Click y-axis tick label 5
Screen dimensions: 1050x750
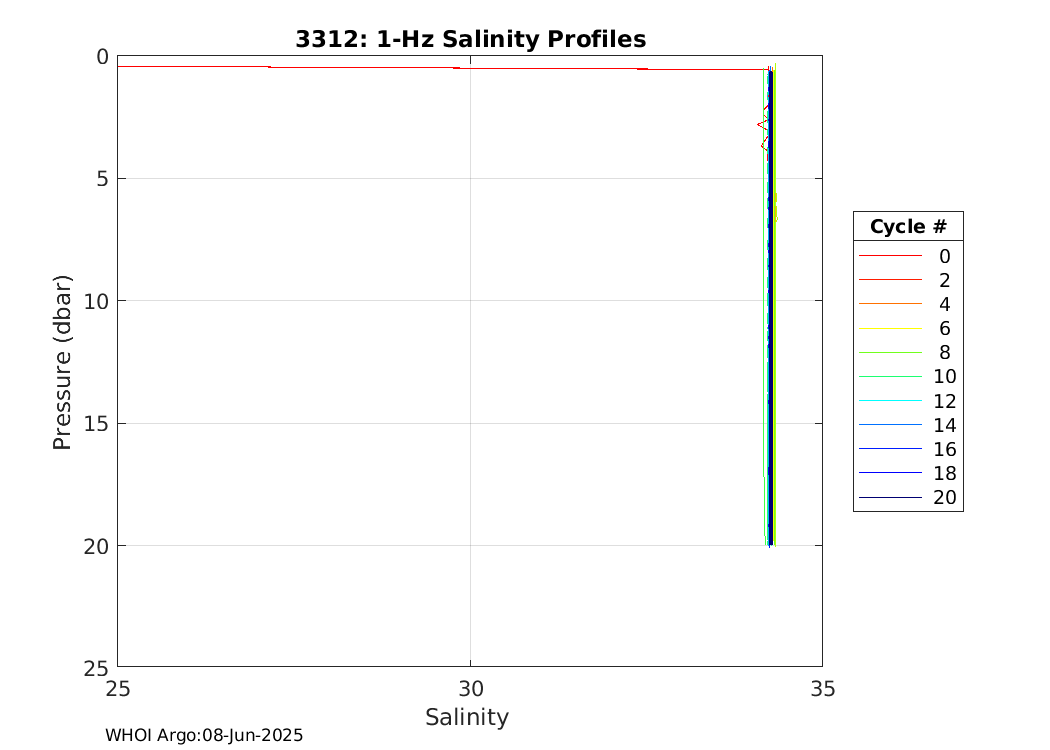pyautogui.click(x=102, y=179)
